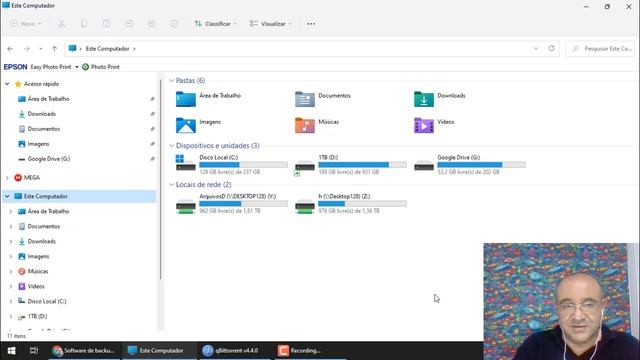Switch to Software de backup taskbar window
This screenshot has width=640, height=360.
[x=84, y=351]
